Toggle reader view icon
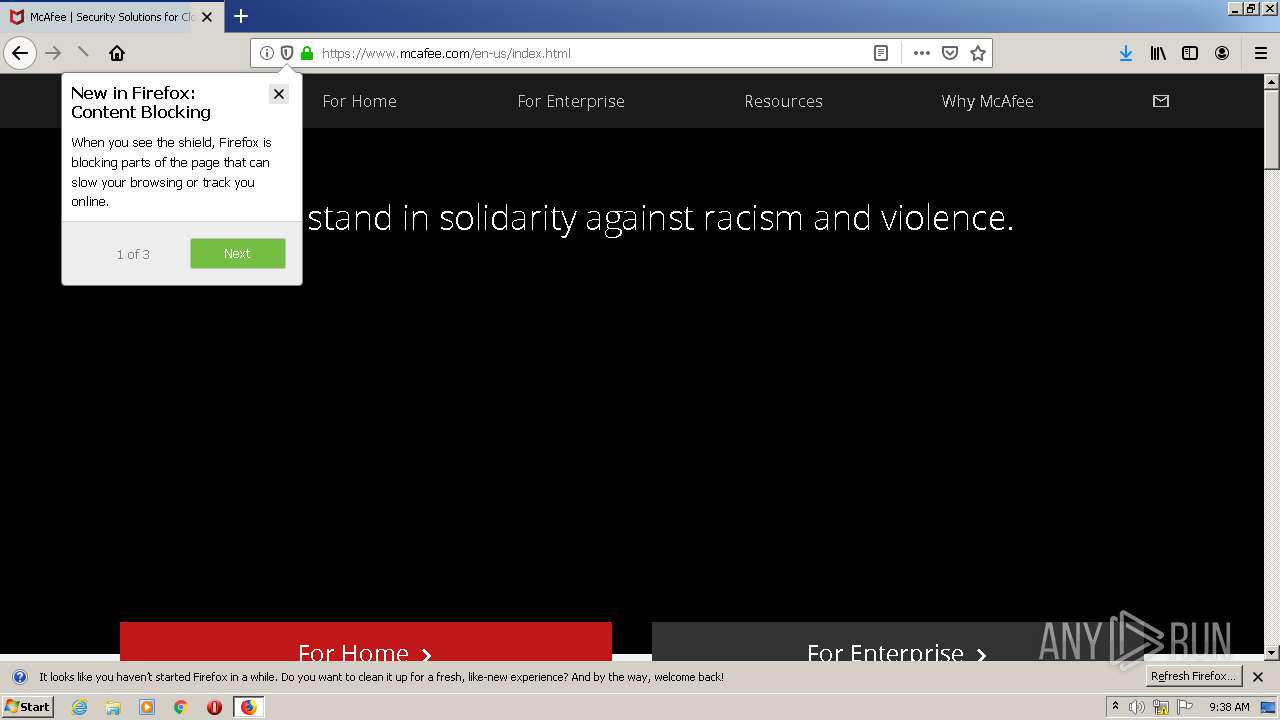Screen dimensions: 1280x720 [881, 53]
